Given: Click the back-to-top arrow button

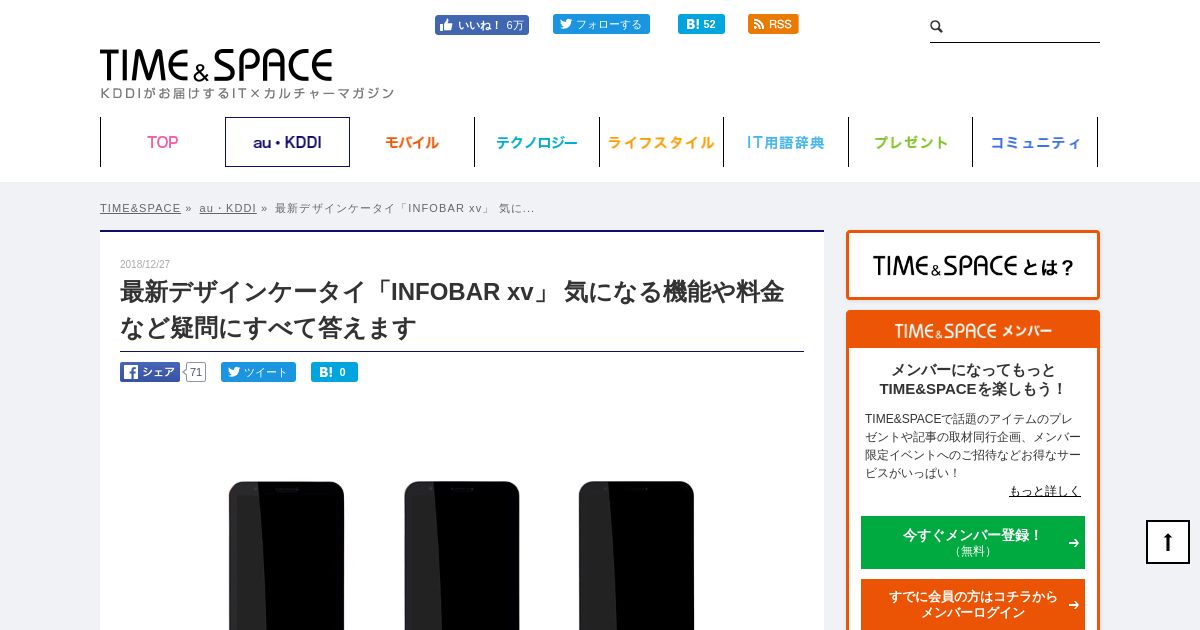Looking at the screenshot, I should [x=1168, y=542].
